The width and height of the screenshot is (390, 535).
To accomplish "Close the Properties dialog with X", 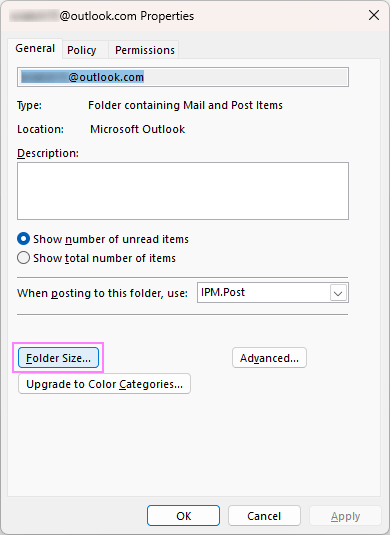I will pyautogui.click(x=374, y=15).
